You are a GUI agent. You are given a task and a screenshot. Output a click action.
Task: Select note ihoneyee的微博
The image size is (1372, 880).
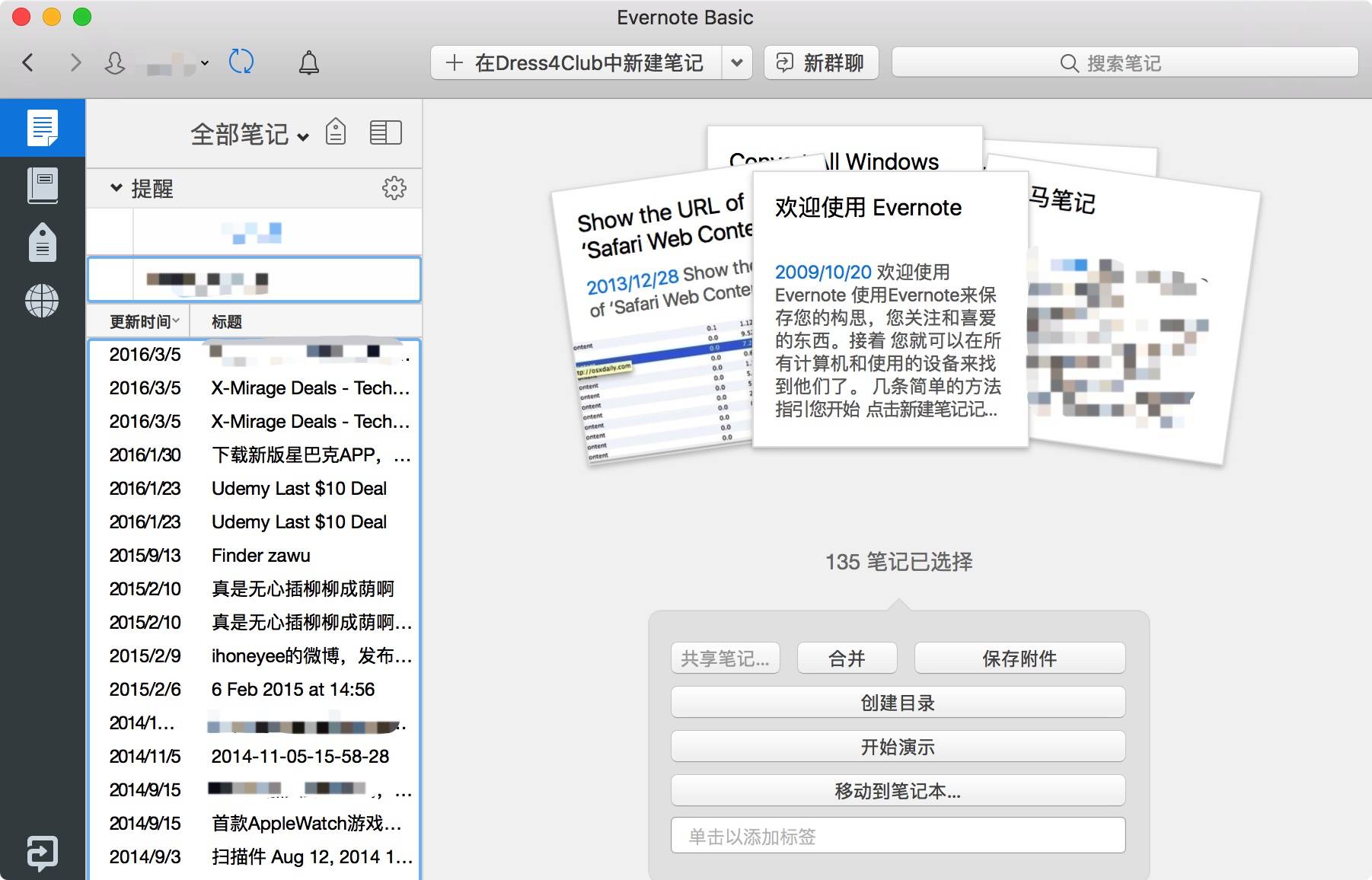coord(254,656)
